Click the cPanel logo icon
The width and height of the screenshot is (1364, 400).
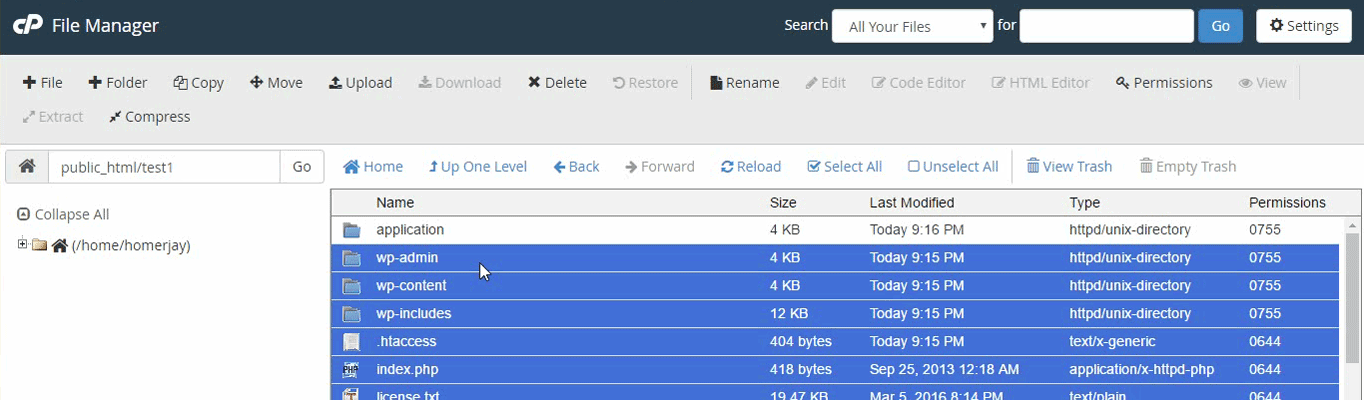click(x=27, y=26)
